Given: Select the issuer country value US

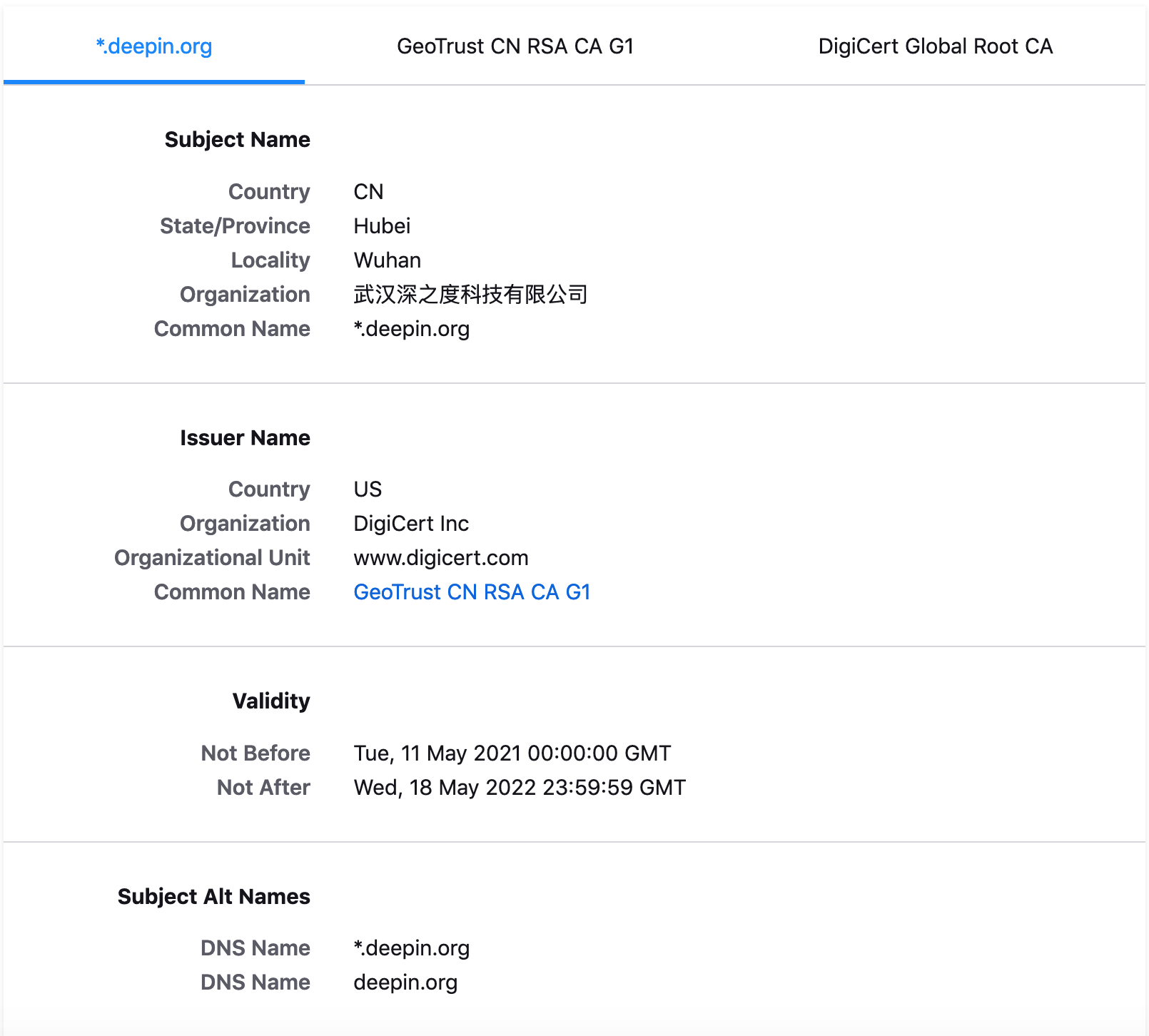Looking at the screenshot, I should (x=368, y=489).
